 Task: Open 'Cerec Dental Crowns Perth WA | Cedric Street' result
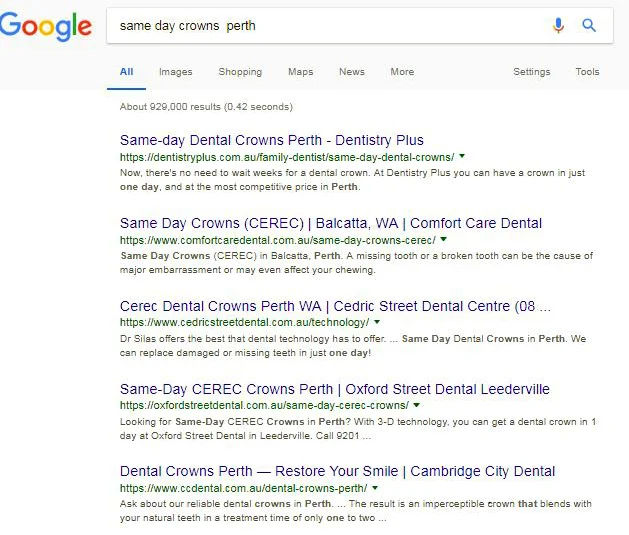[335, 306]
